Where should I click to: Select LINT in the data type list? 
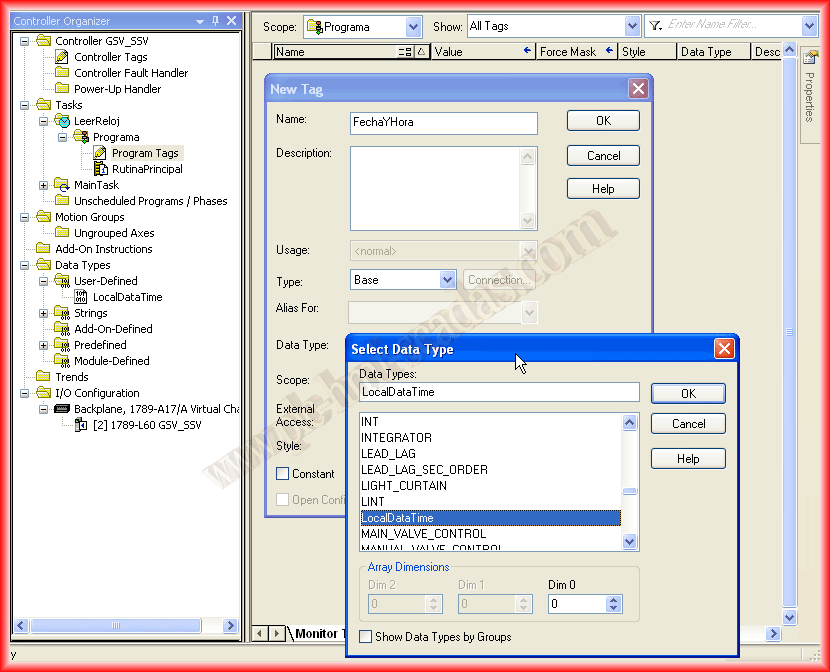[x=373, y=502]
